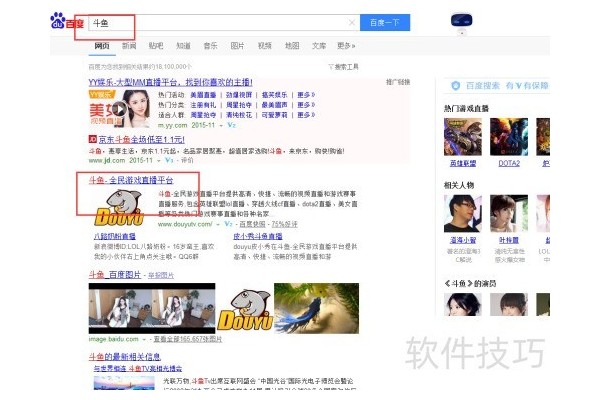Expand dropdown arrow beside douyutv.com URL
The width and height of the screenshot is (600, 400).
point(218,224)
